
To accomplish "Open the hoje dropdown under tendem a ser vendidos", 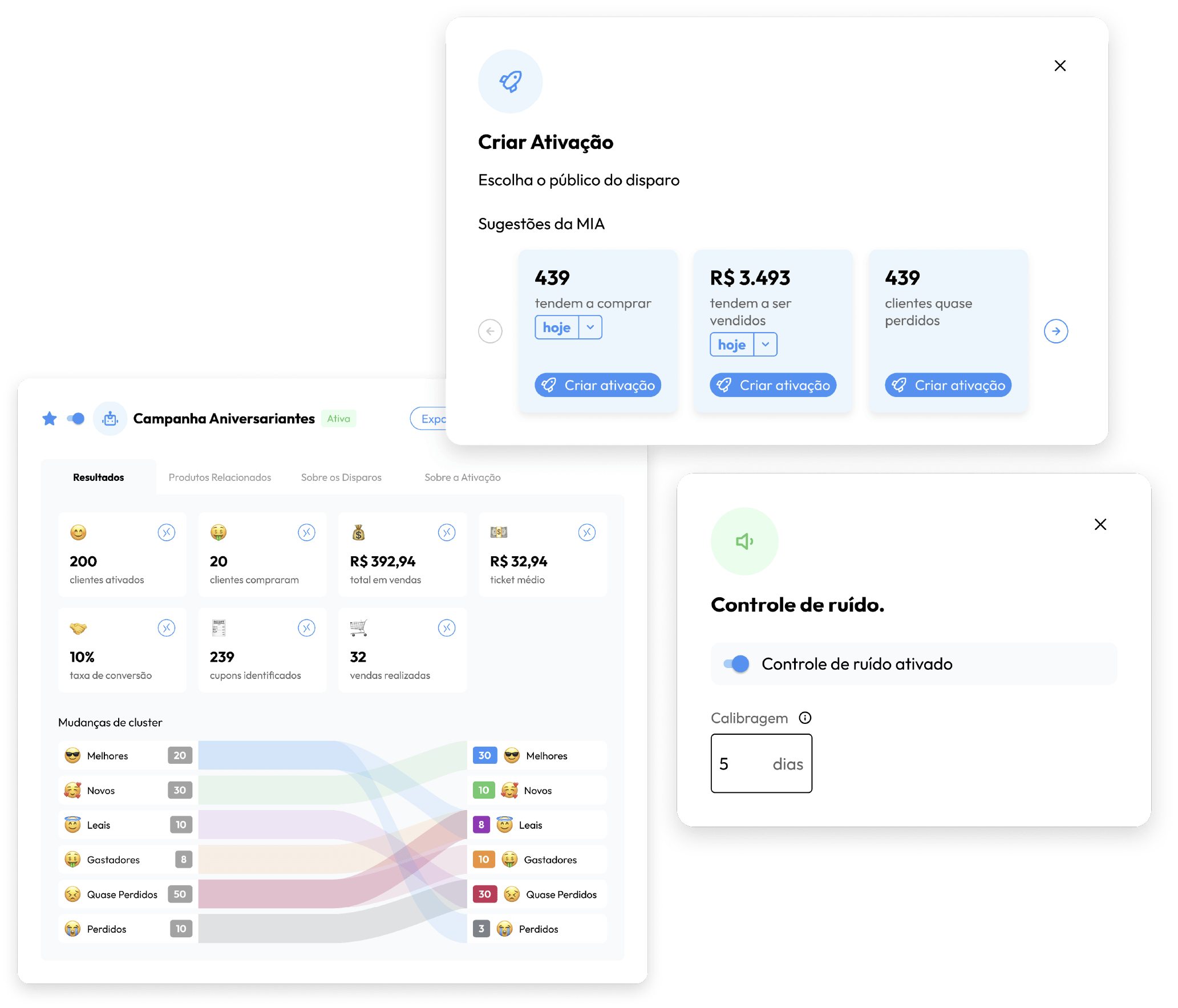I will click(766, 345).
